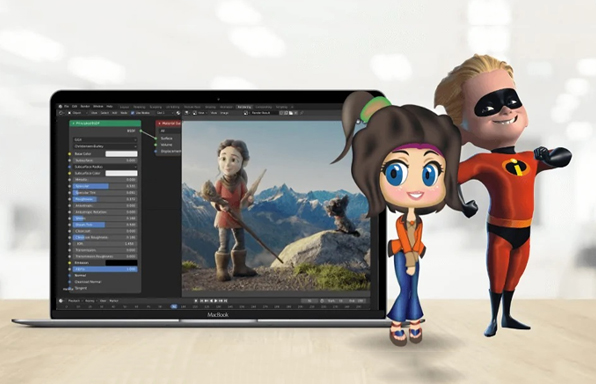
Task: Click the play animation button
Action: [x=216, y=301]
